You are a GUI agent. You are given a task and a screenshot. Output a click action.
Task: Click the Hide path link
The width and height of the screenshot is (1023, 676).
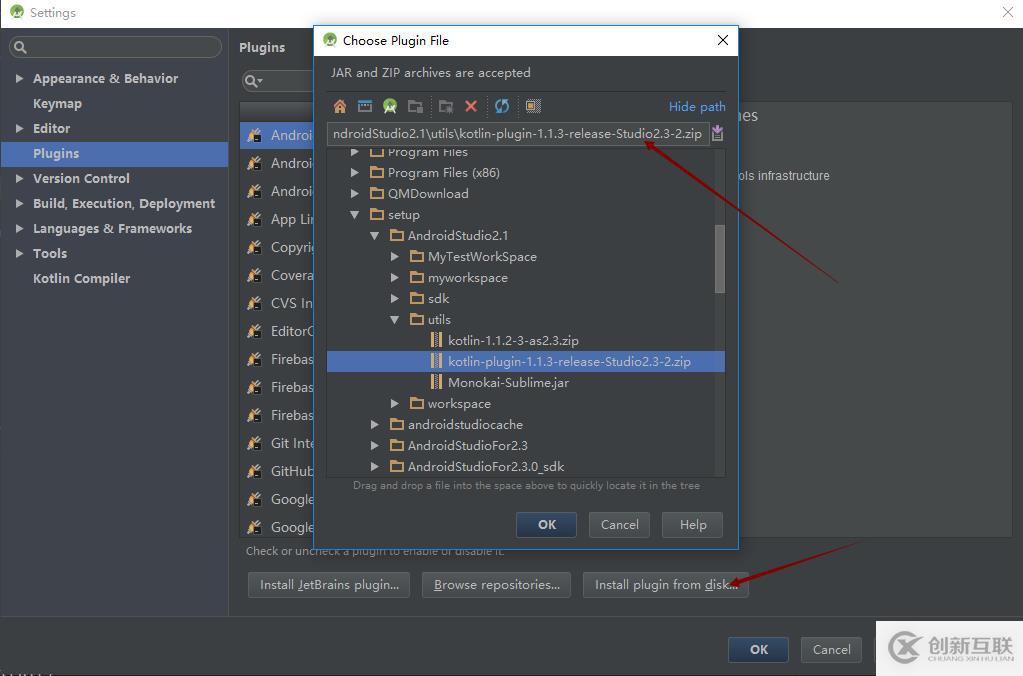tap(696, 106)
